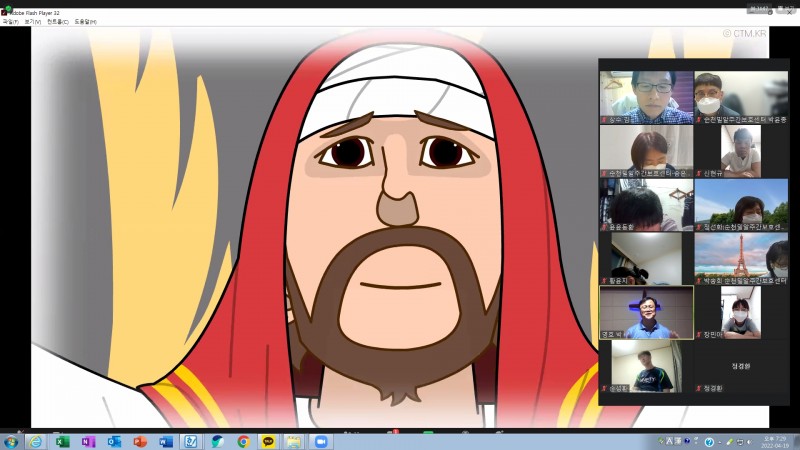This screenshot has width=800, height=450.
Task: Select the highlighted active speaker in blue shirt
Action: pyautogui.click(x=646, y=312)
